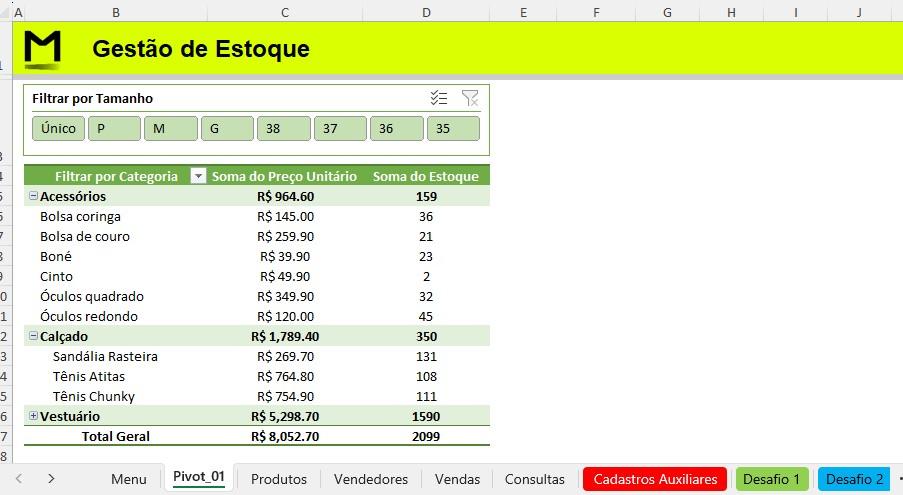
Task: Select column F header
Action: click(x=596, y=12)
